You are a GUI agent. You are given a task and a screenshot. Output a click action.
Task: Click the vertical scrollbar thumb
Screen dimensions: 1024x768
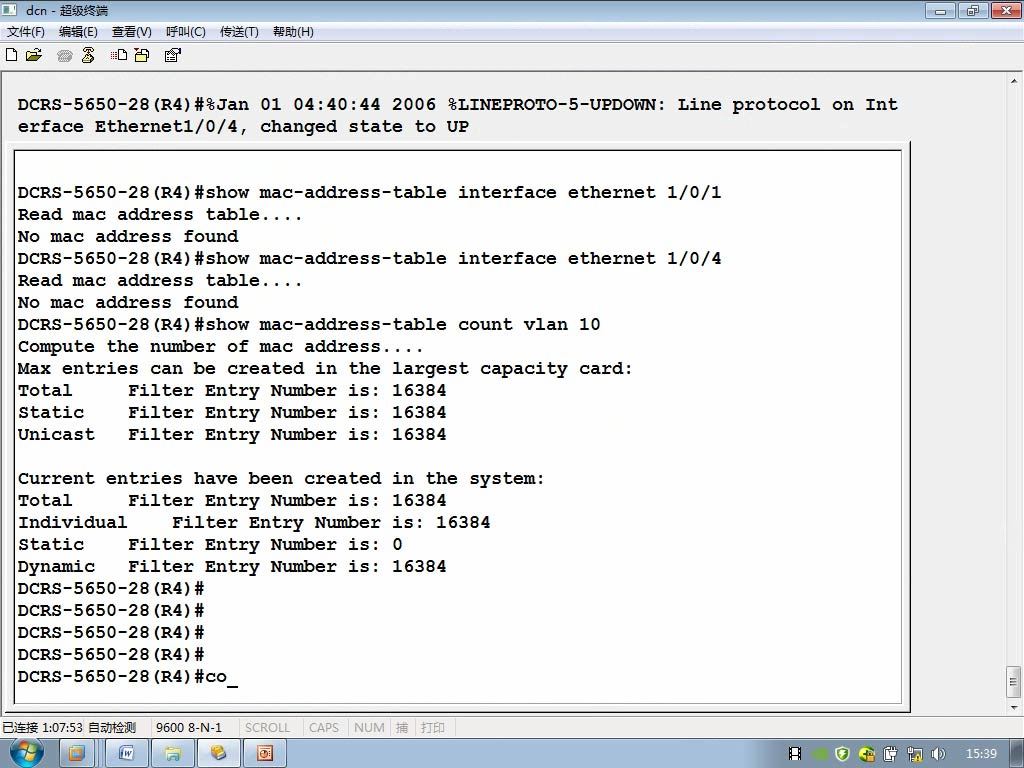click(x=1014, y=682)
